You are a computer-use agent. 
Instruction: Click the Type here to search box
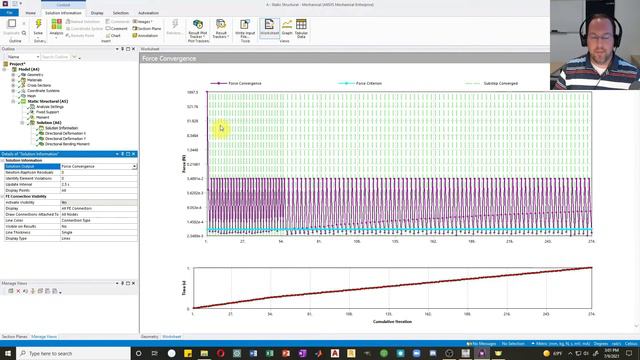click(x=73, y=353)
